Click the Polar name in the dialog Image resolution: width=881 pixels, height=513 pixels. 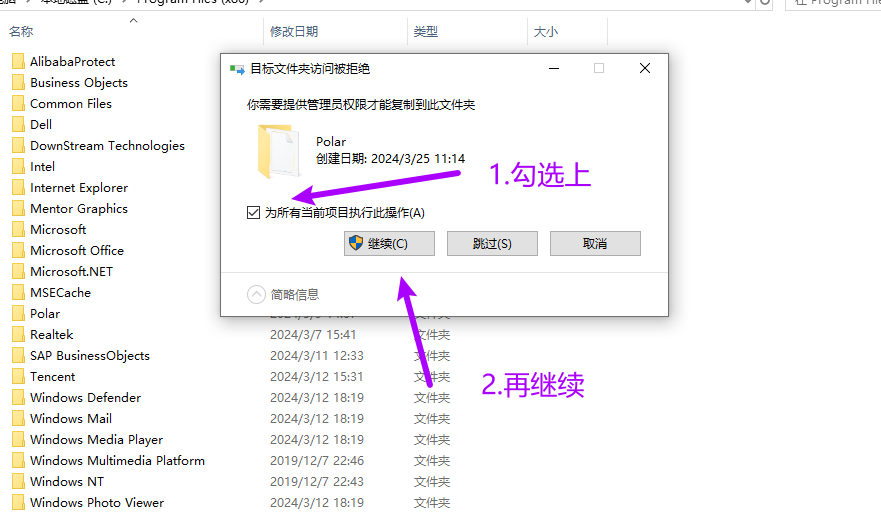(x=331, y=142)
